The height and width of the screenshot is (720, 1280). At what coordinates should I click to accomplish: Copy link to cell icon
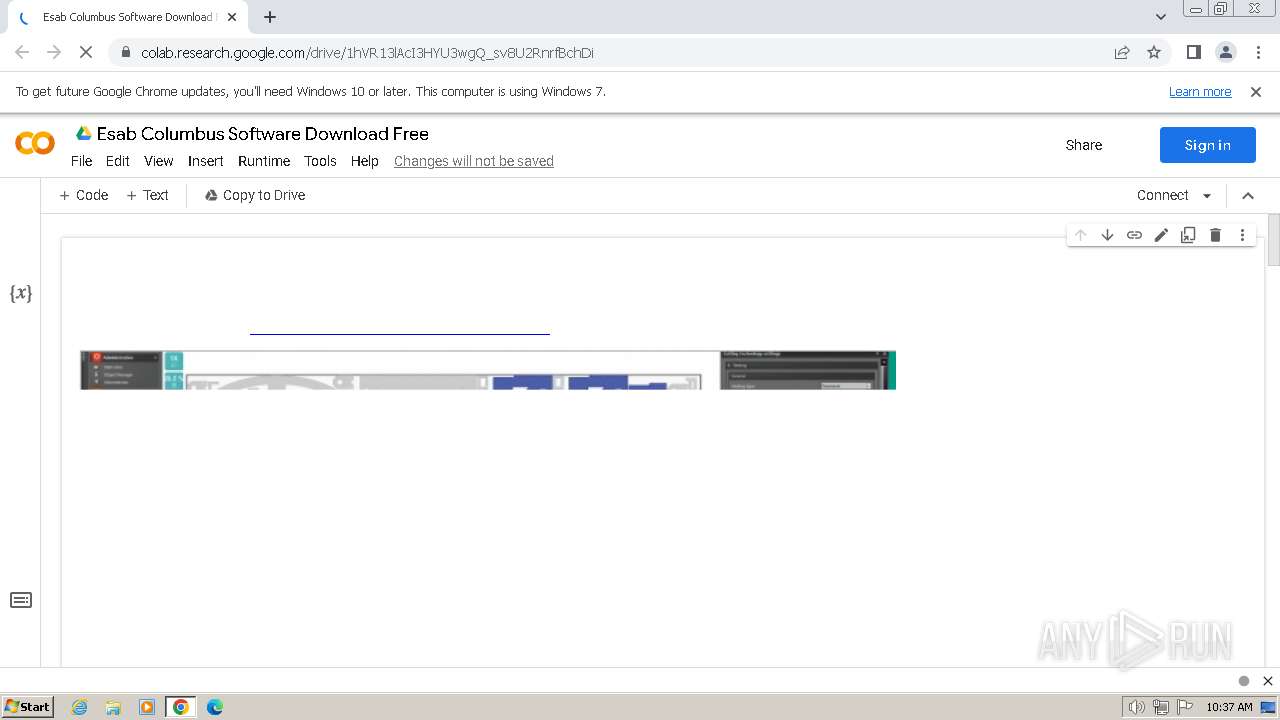(1134, 235)
